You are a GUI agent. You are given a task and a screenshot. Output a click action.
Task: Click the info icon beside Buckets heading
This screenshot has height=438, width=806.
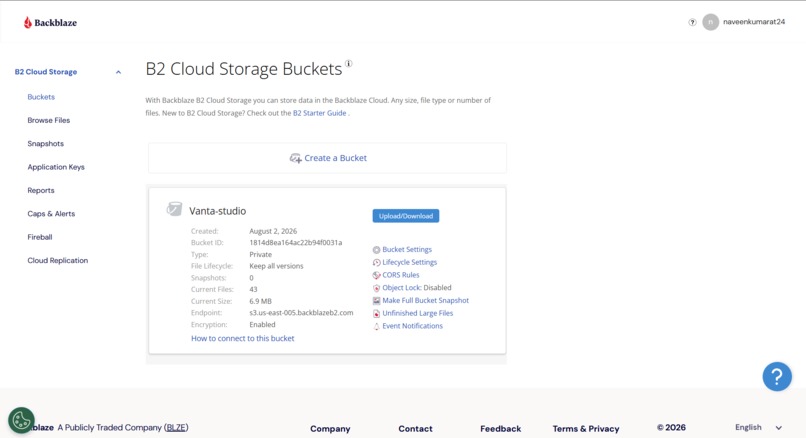point(349,63)
